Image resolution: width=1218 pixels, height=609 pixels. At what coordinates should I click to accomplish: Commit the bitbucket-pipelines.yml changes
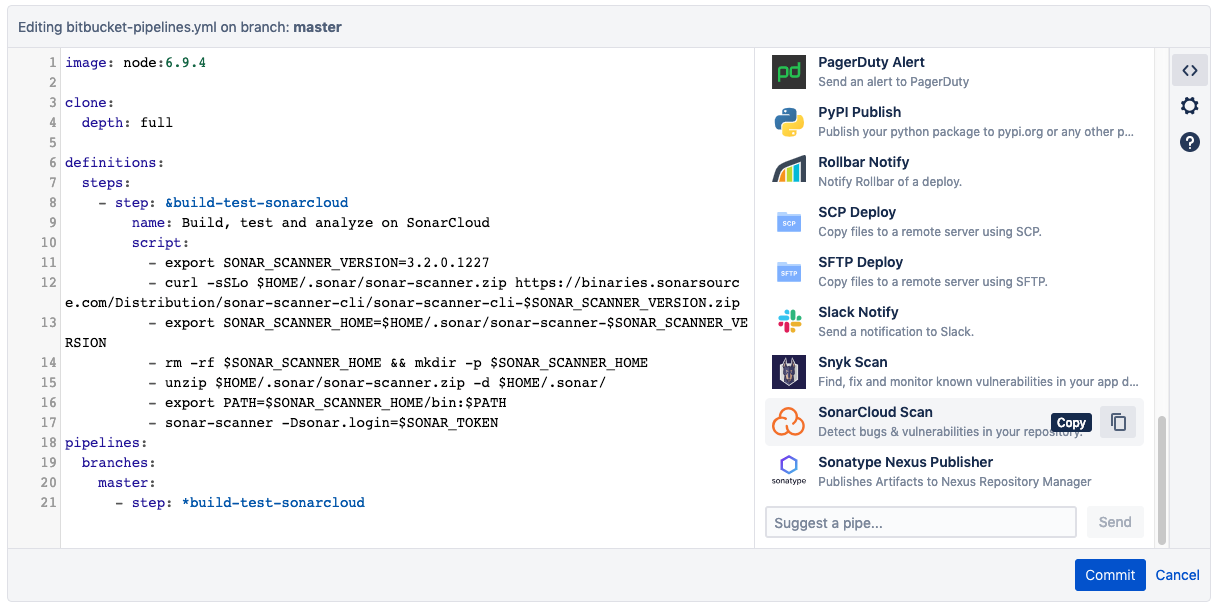tap(1110, 575)
